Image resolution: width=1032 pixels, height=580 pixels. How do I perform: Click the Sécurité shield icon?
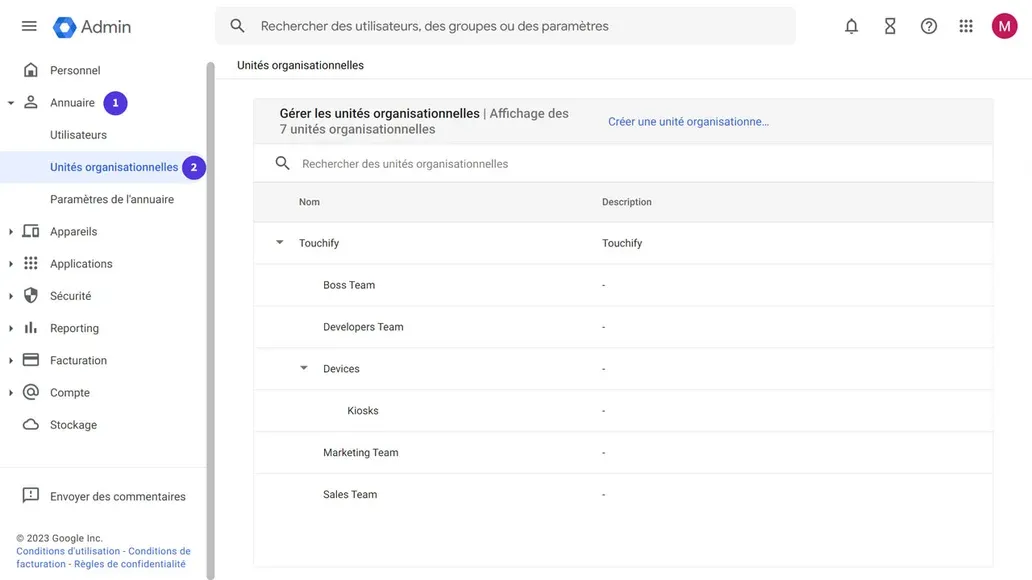(31, 295)
